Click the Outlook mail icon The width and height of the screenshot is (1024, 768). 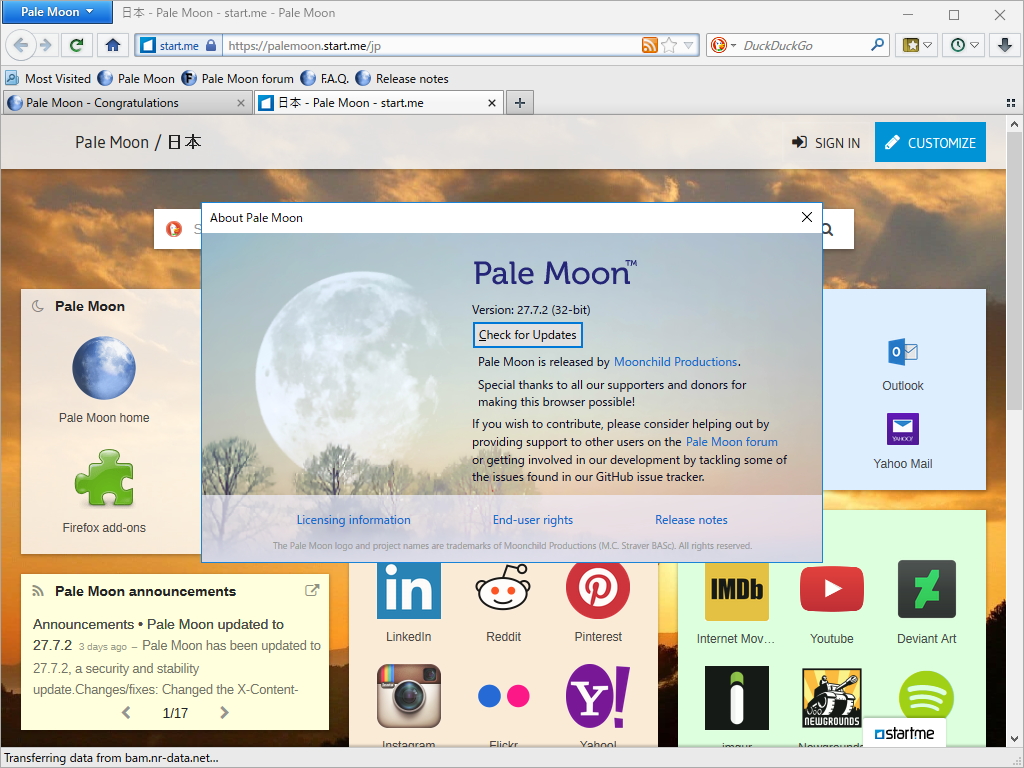click(902, 352)
